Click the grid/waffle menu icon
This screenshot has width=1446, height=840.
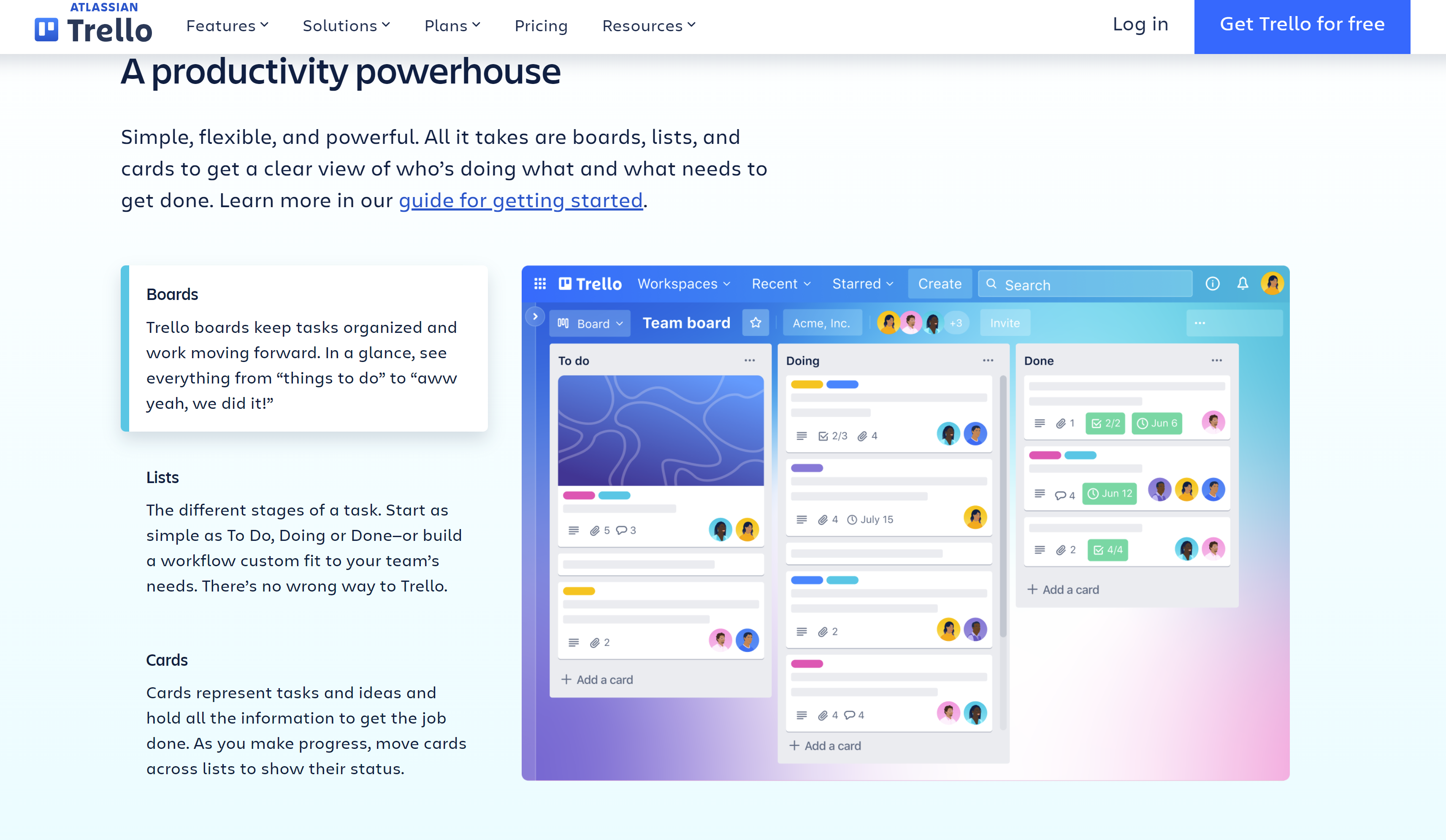click(x=540, y=284)
